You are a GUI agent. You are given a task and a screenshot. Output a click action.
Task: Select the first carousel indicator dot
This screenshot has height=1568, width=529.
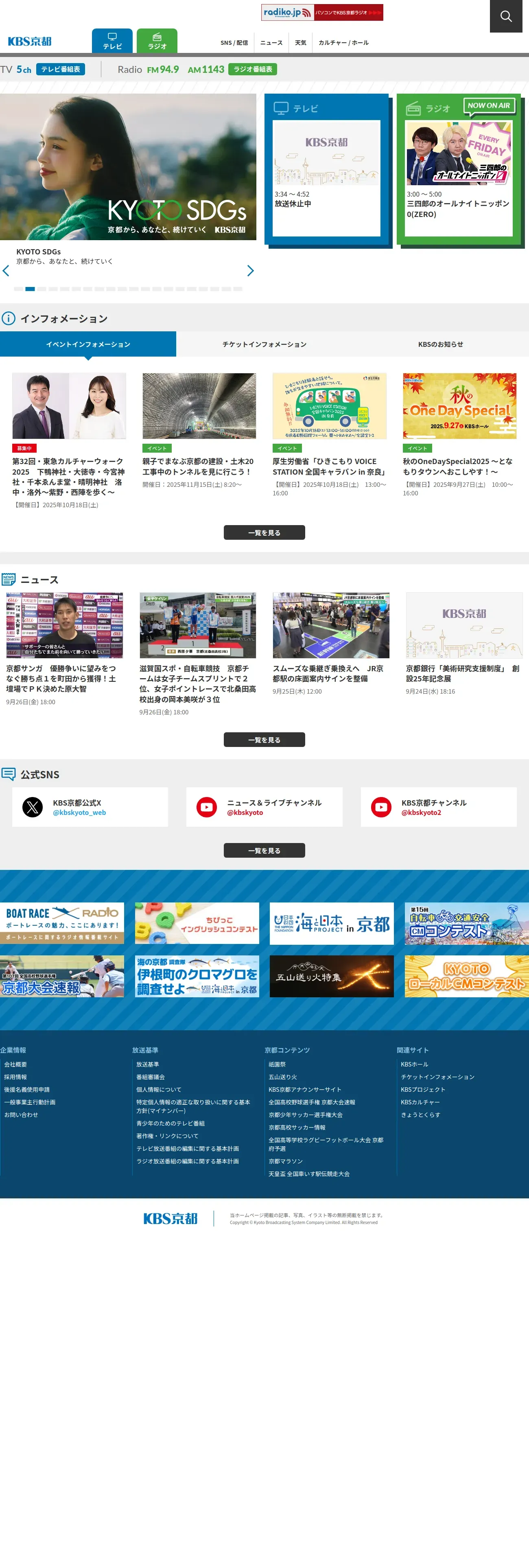coord(18,289)
